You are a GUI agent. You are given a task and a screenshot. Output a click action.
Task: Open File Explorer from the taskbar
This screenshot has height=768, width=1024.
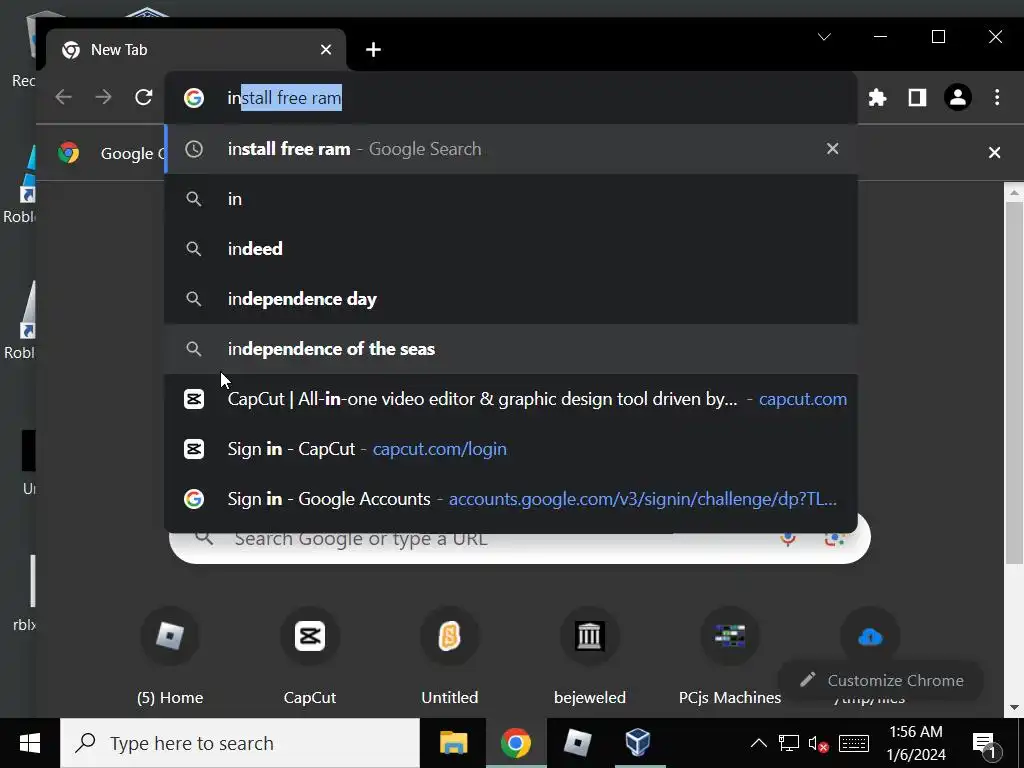point(454,743)
